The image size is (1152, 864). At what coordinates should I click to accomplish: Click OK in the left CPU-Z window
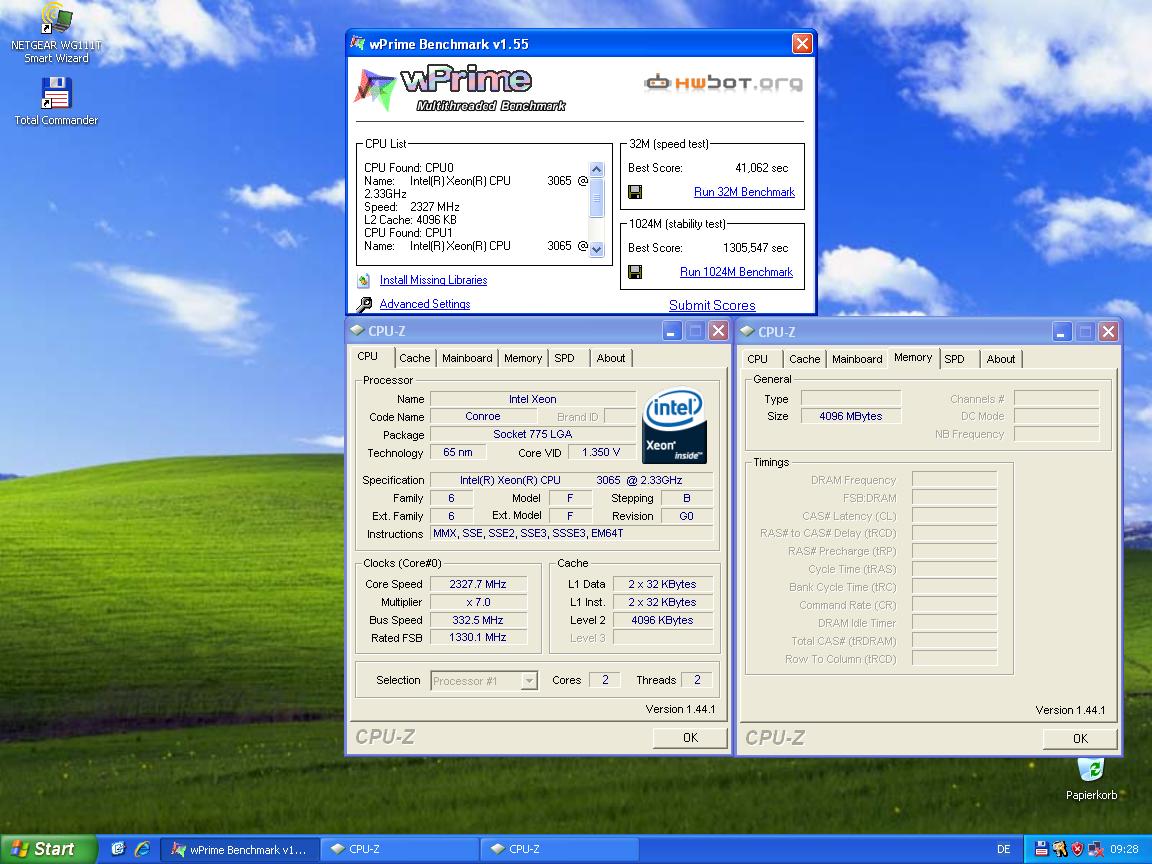point(690,738)
